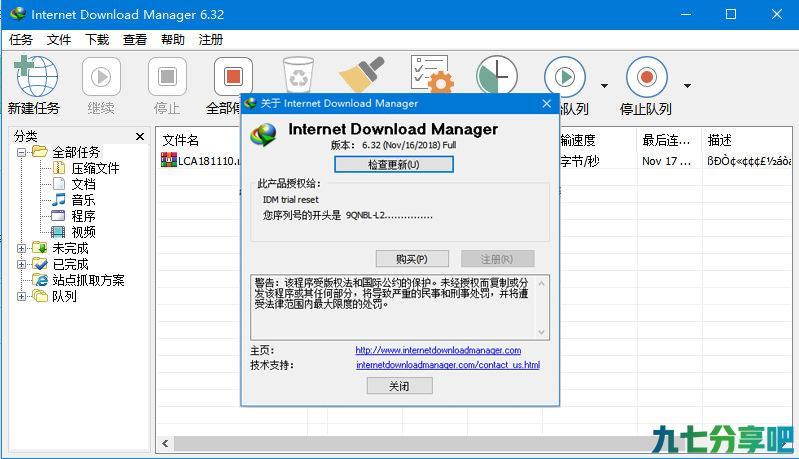Click the 站点抓取方案 browser icon
799x459 pixels.
coord(40,280)
